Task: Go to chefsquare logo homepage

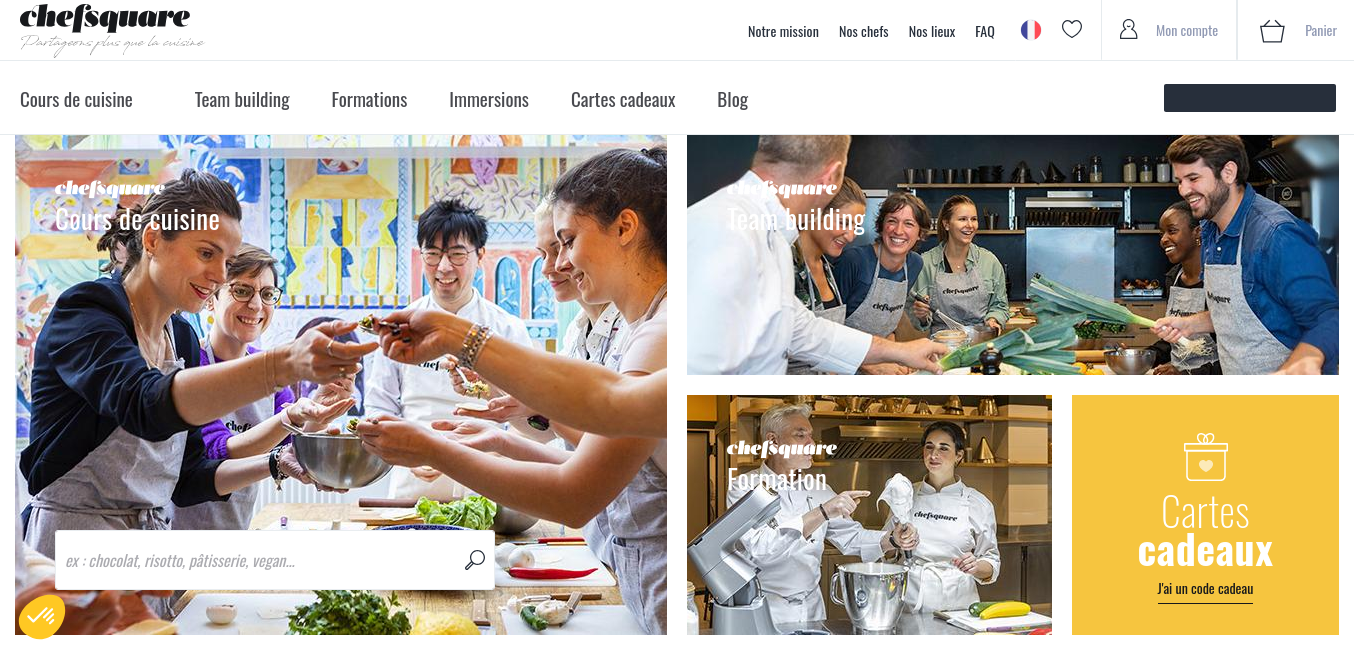Action: (111, 29)
